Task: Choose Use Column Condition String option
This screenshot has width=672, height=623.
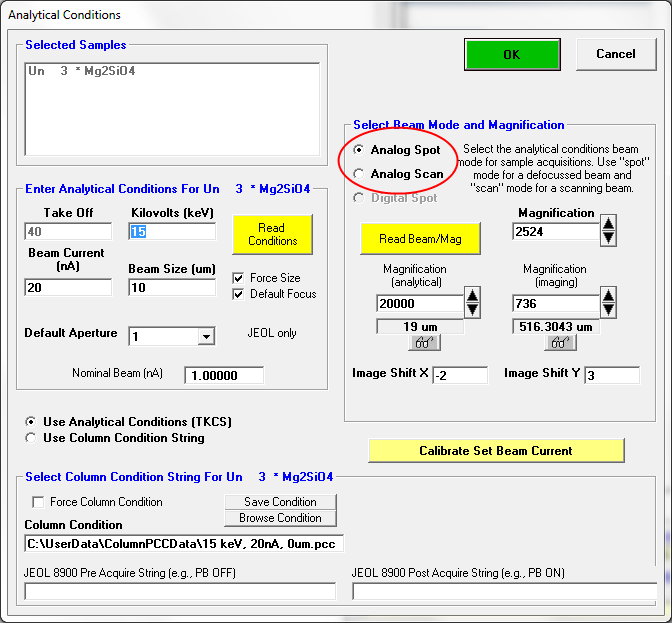Action: 32,438
